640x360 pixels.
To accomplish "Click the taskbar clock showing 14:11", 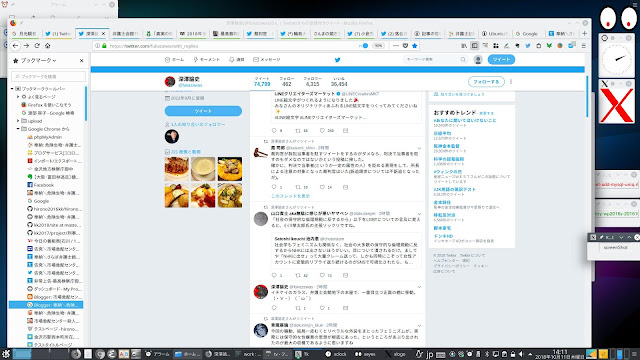I will coord(560,354).
